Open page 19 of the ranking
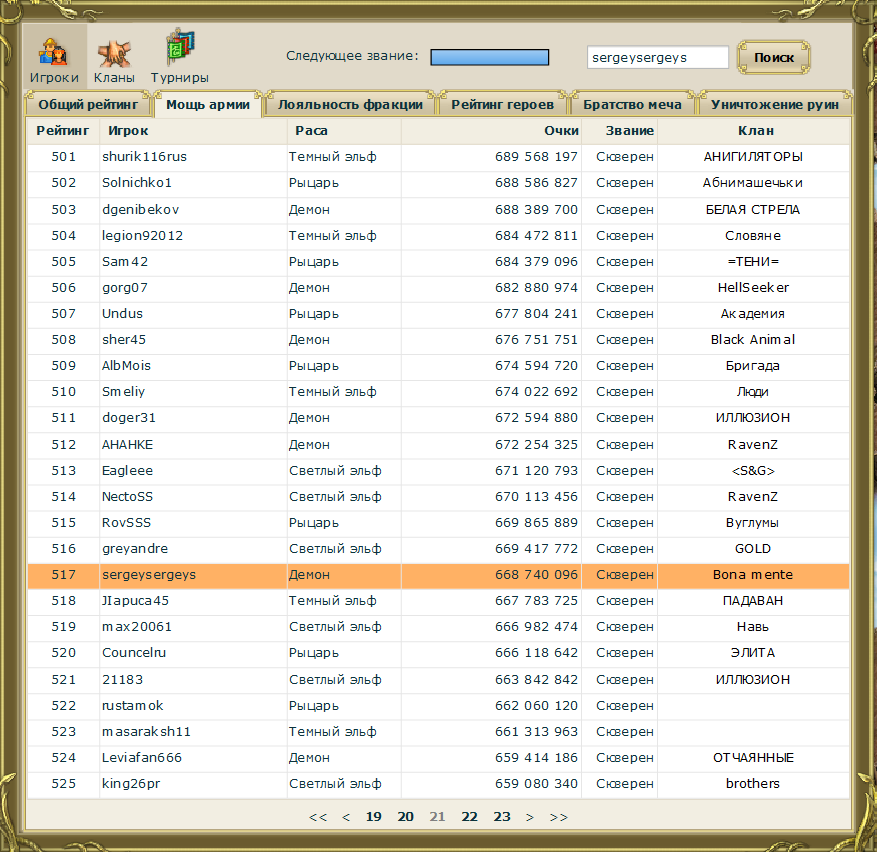 click(373, 817)
